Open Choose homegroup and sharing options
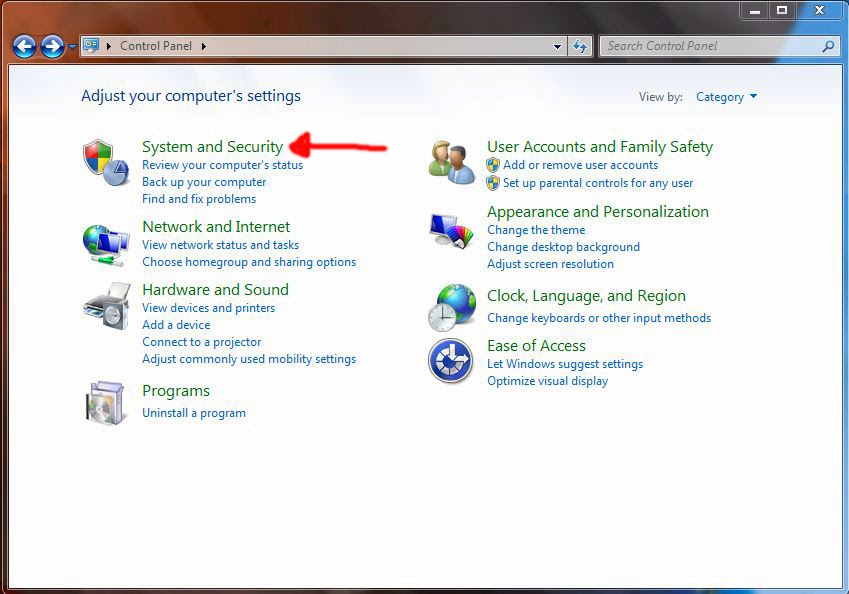849x594 pixels. (249, 262)
